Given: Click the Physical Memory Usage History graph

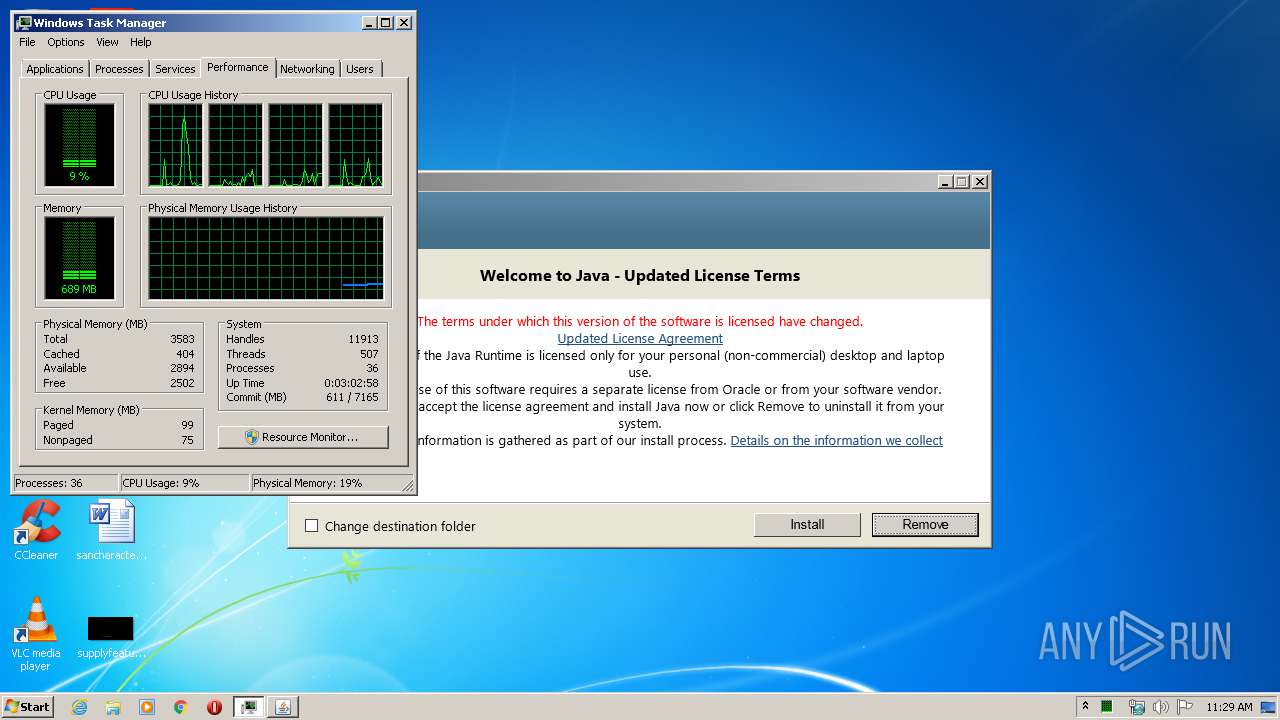Looking at the screenshot, I should coord(266,258).
